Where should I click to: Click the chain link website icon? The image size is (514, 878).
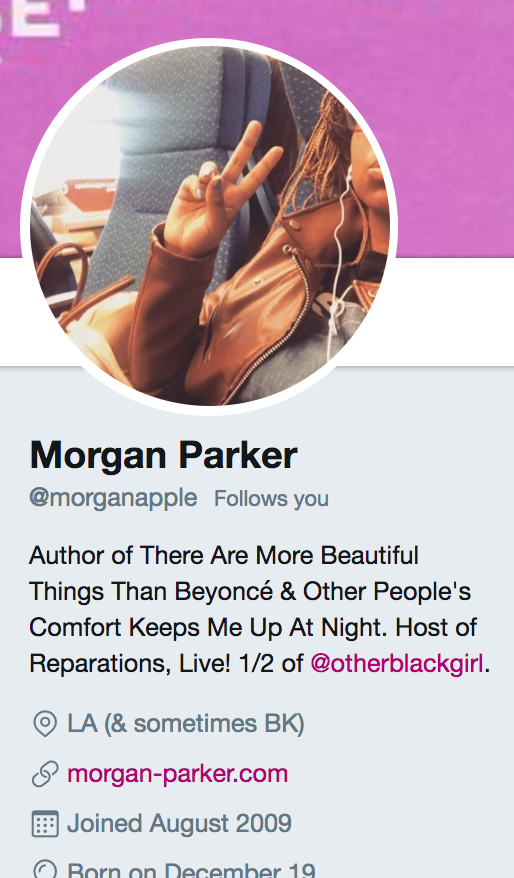tap(45, 774)
